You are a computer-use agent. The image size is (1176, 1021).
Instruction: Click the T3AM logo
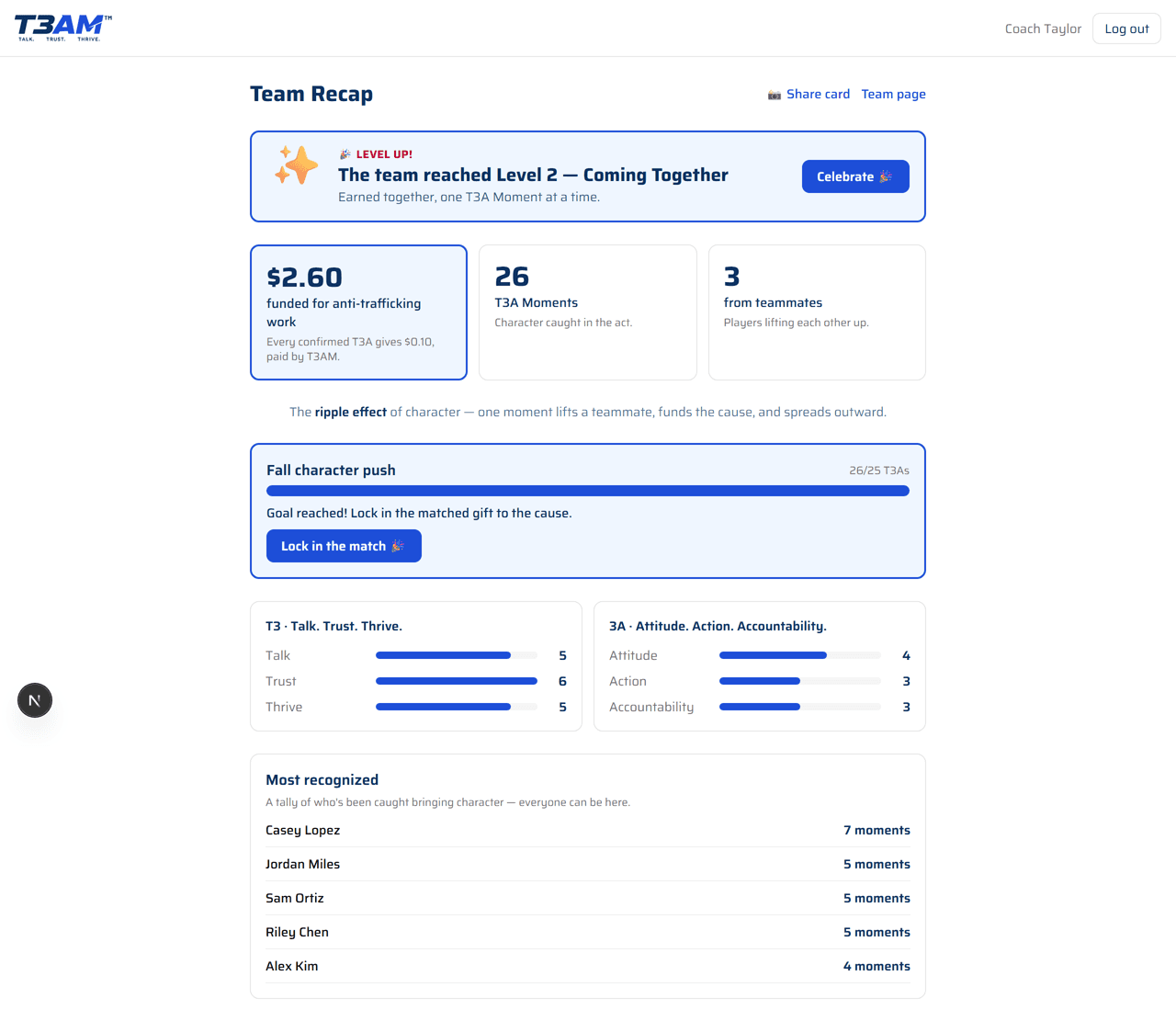[x=63, y=28]
